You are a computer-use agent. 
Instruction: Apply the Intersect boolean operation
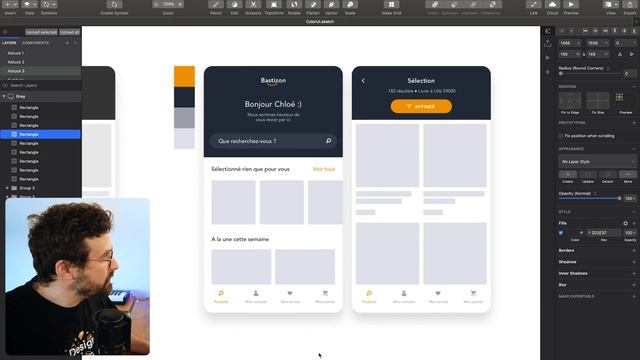pos(473,5)
